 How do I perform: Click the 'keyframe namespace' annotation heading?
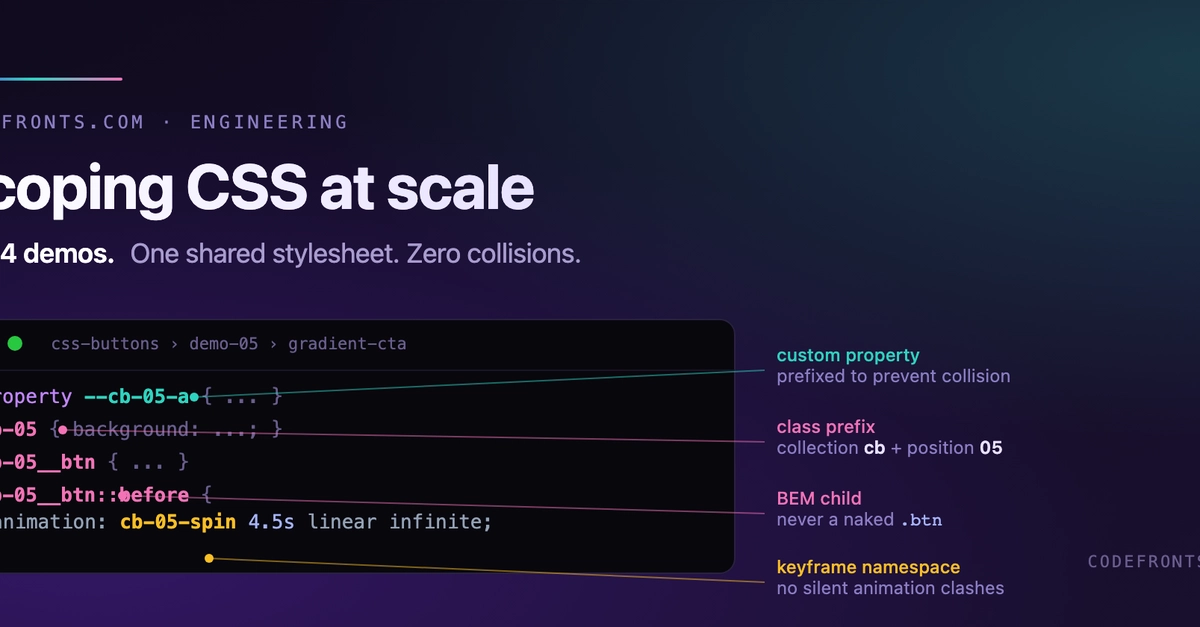(x=868, y=567)
